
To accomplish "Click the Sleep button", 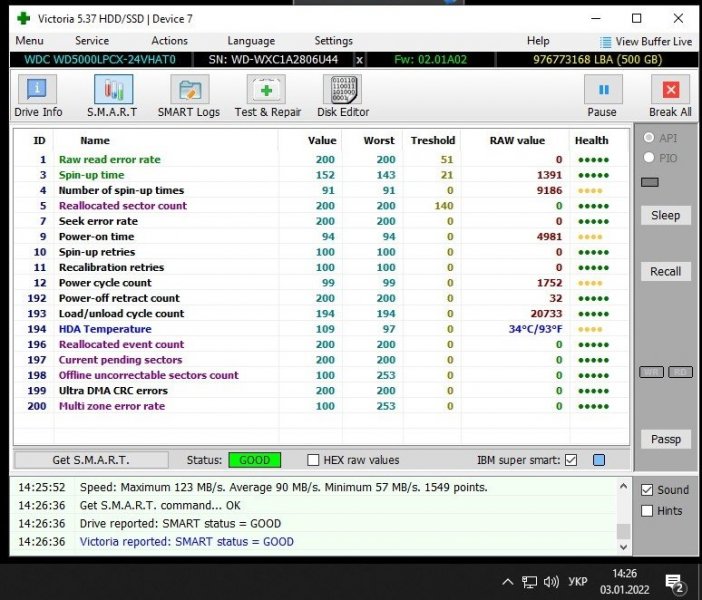I will point(665,215).
